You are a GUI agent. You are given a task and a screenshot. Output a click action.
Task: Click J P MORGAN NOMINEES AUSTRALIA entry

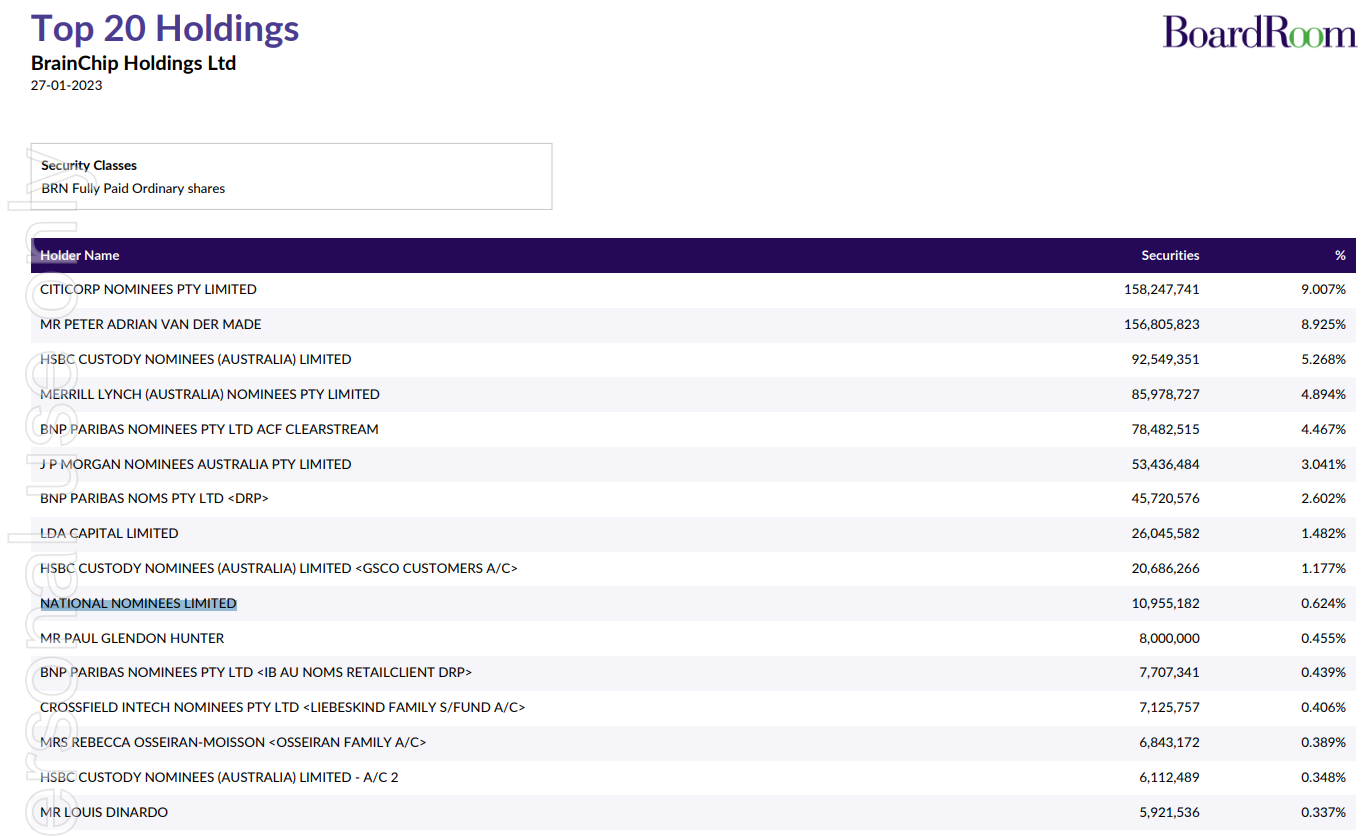point(195,464)
